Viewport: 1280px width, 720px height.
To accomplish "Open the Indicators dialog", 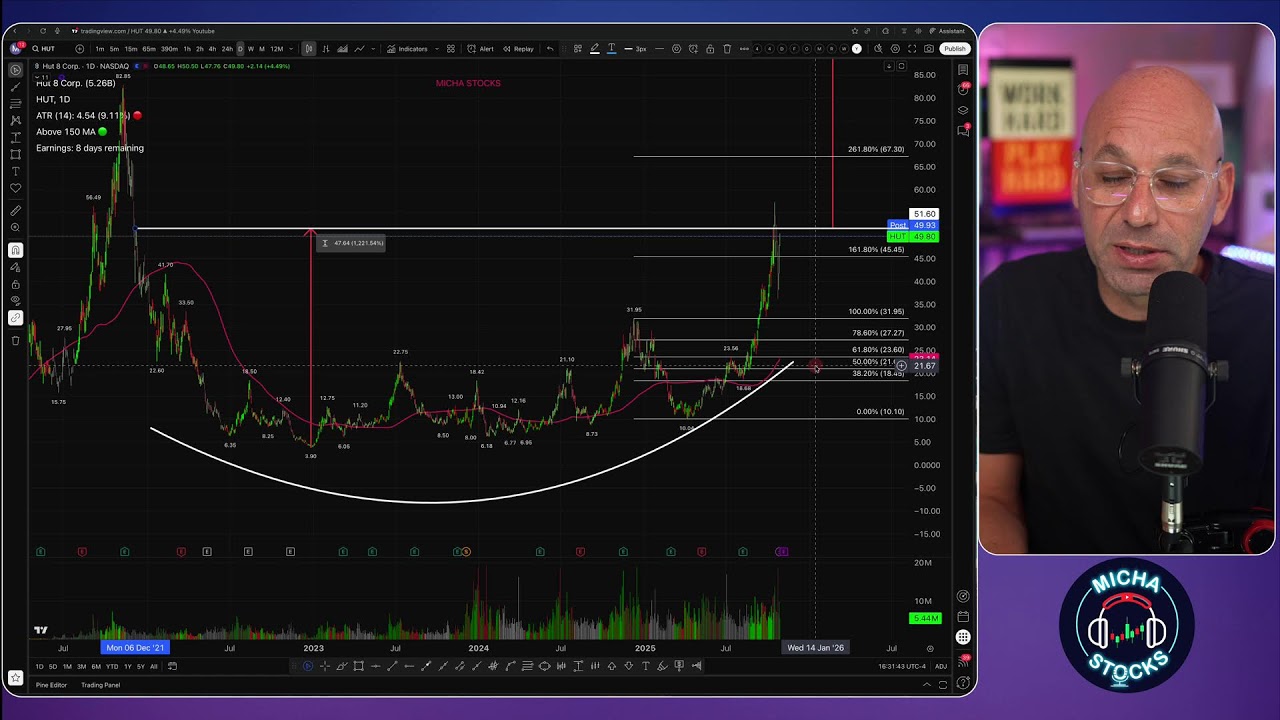I will point(407,49).
